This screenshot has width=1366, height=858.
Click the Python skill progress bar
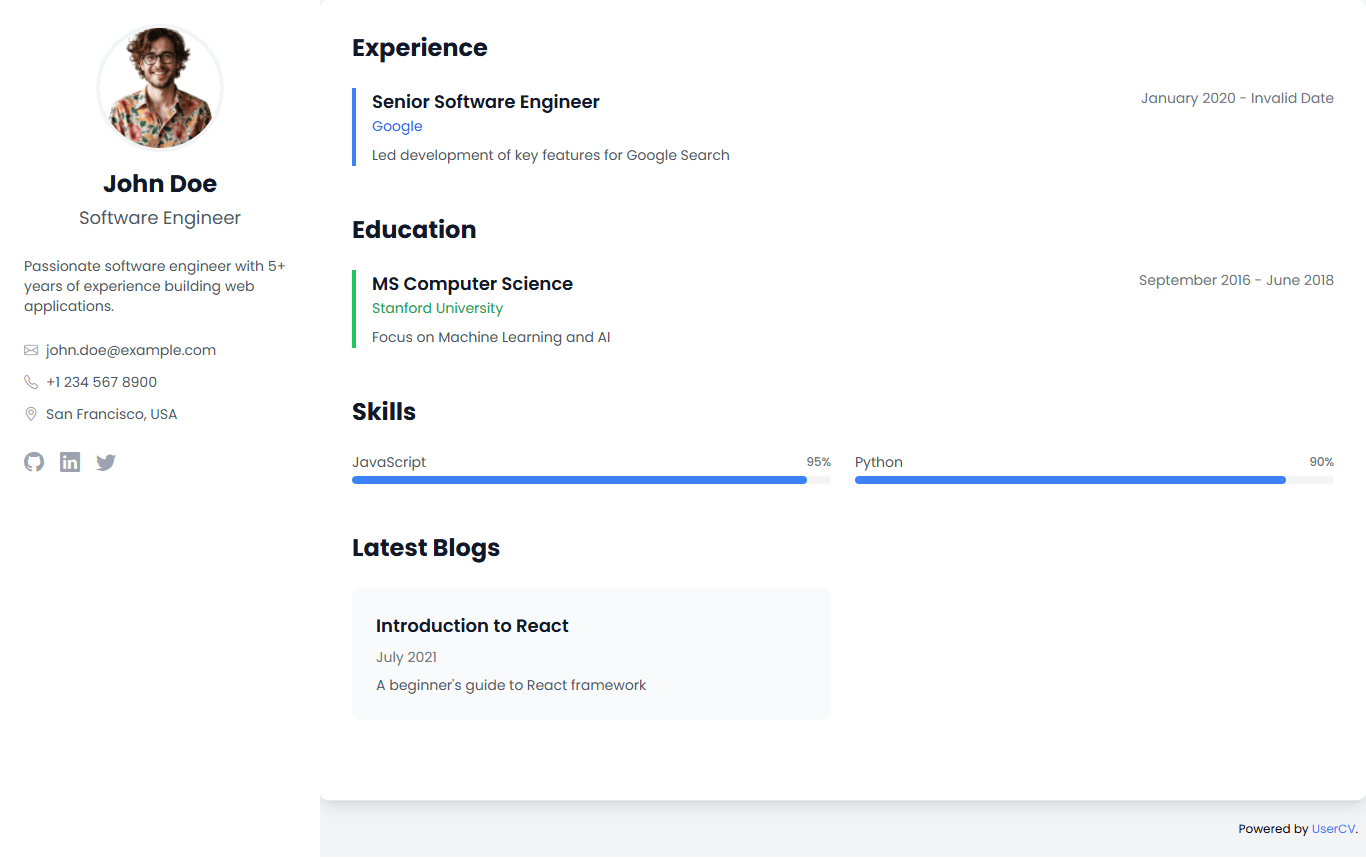(1094, 480)
